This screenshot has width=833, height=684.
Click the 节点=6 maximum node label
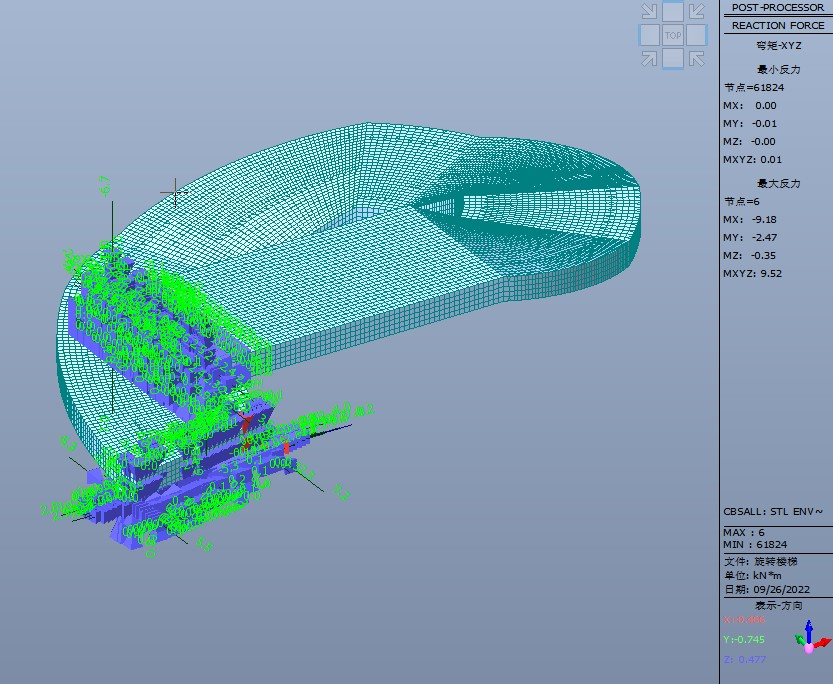[742, 202]
